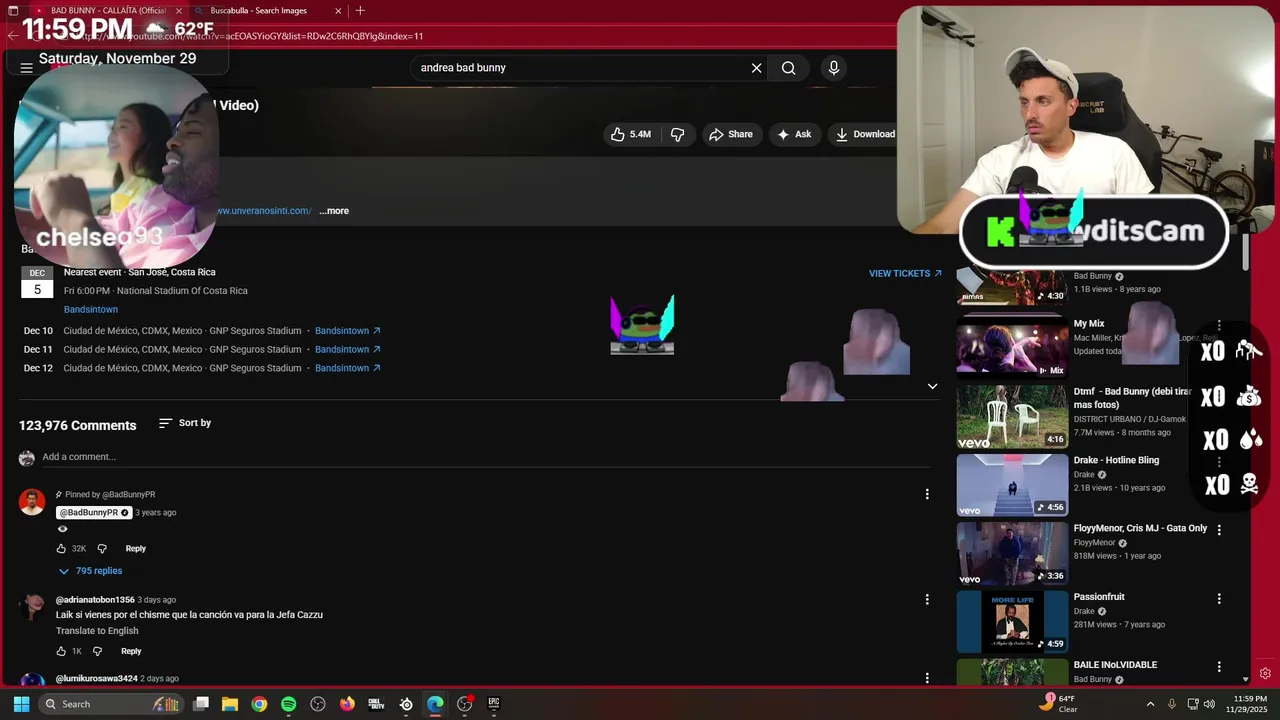This screenshot has height=720, width=1280.
Task: Open the 'FloyyMenor, Cris MJ - Gata Only' title
Action: (x=1140, y=528)
